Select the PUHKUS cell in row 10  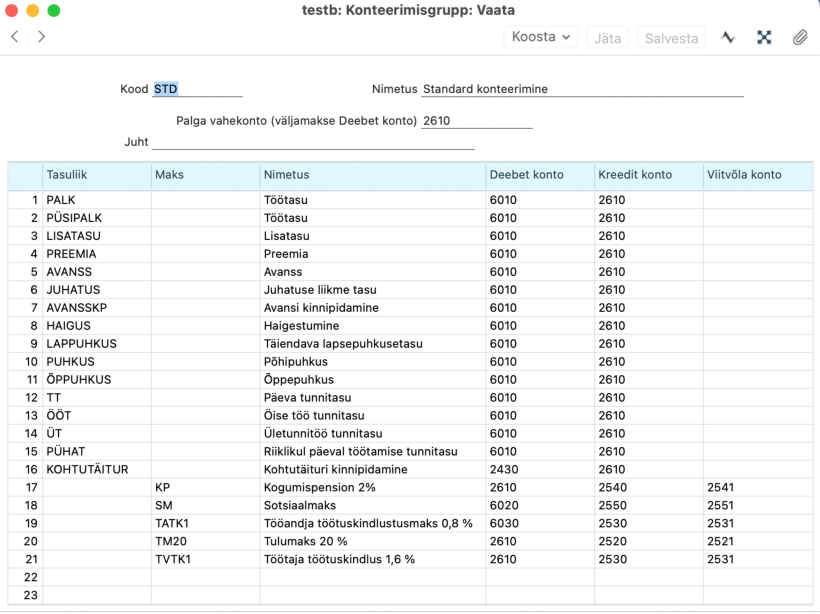click(97, 362)
